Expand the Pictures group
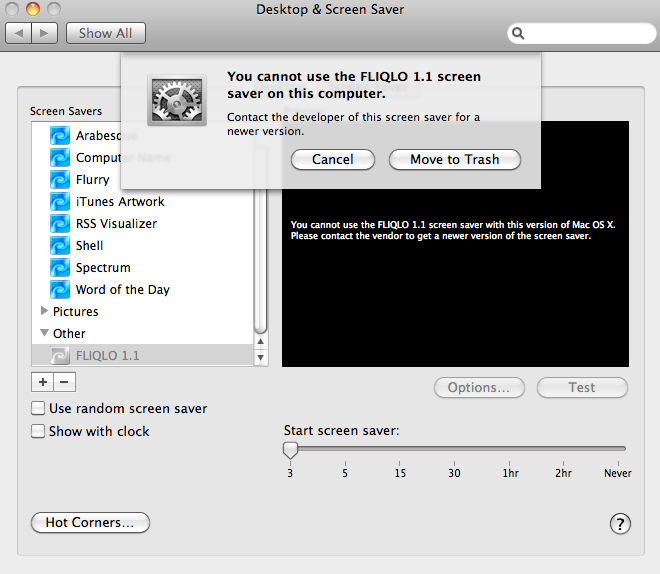Screen dimensions: 660x574 44,311
